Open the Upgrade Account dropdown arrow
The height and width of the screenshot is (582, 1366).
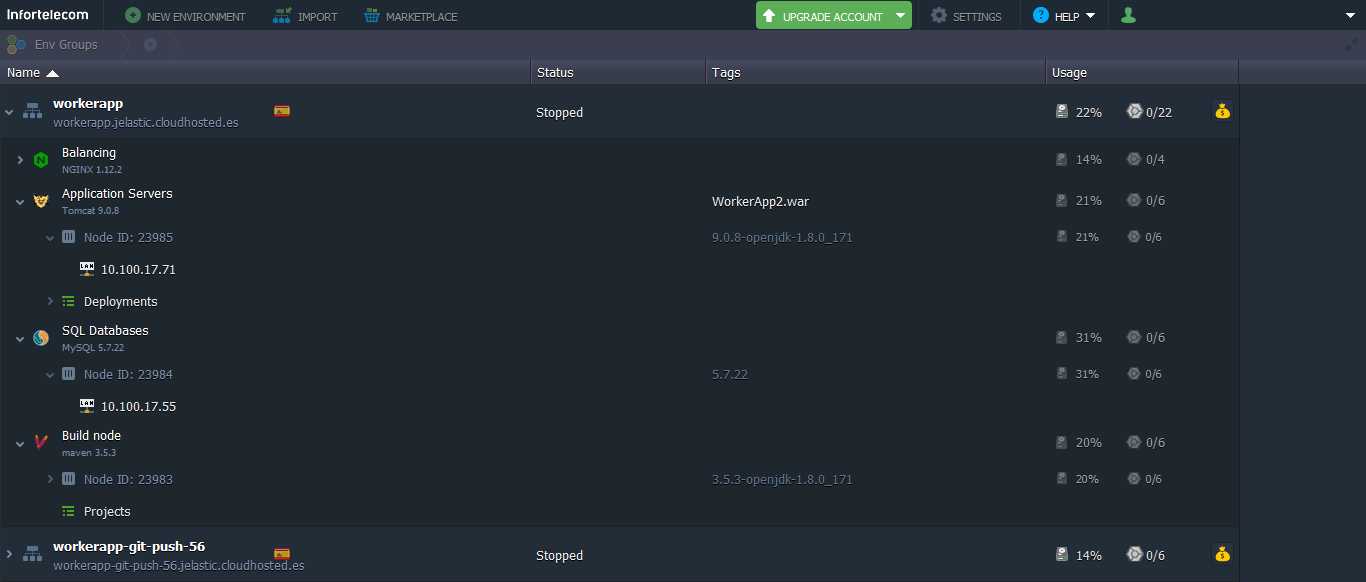pyautogui.click(x=900, y=16)
